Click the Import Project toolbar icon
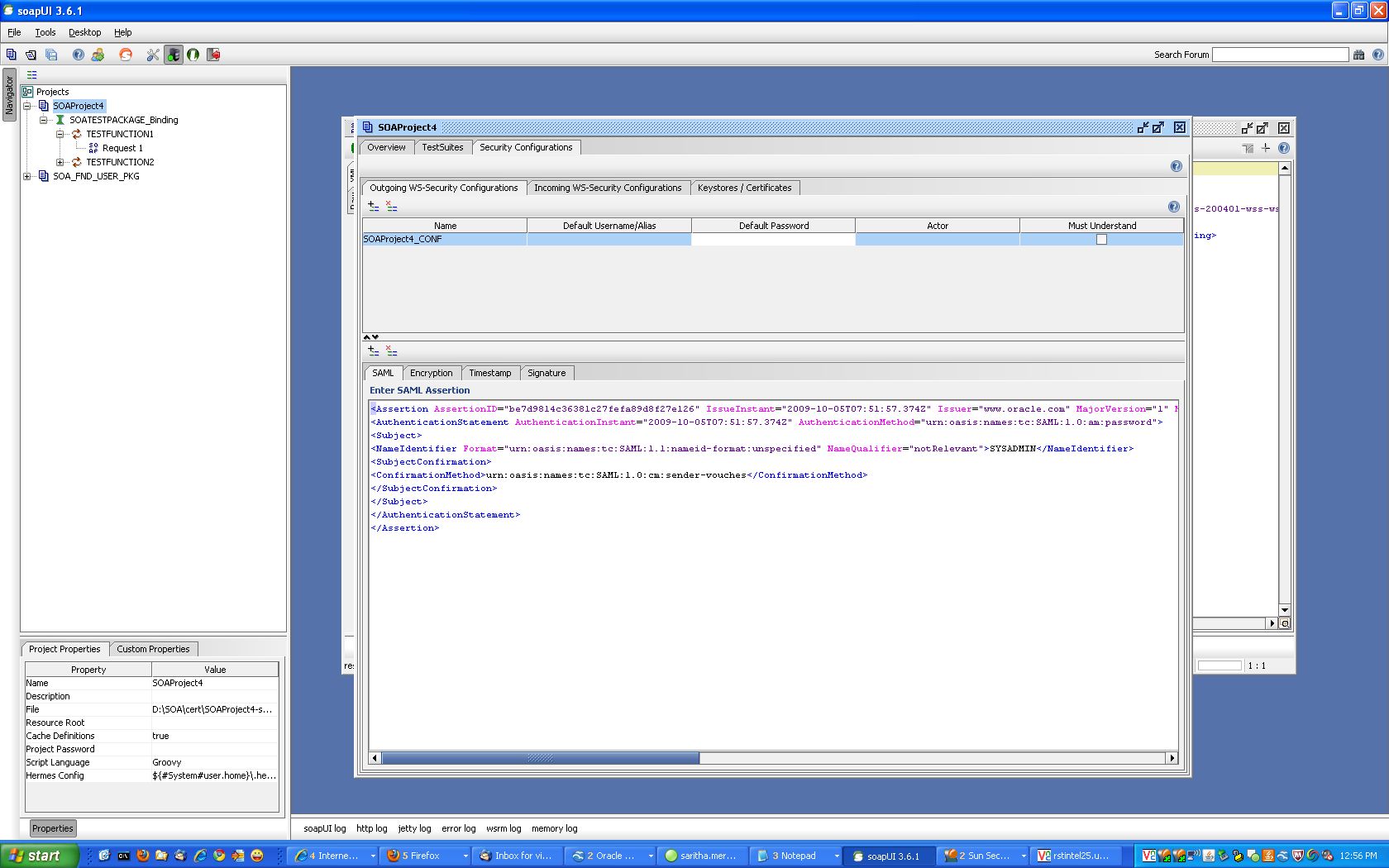Image resolution: width=1389 pixels, height=868 pixels. [x=31, y=55]
